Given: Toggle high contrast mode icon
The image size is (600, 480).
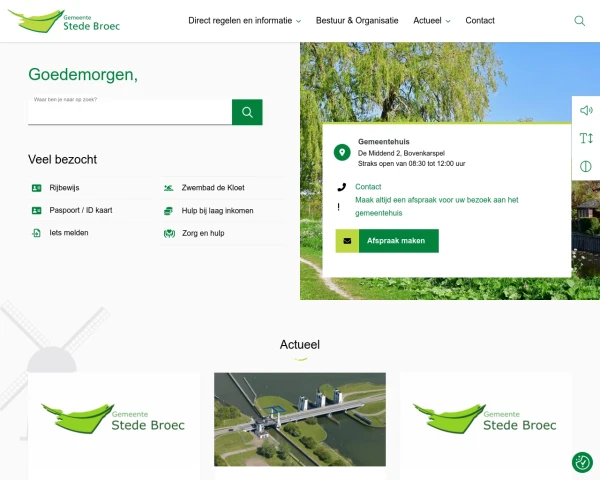Looking at the screenshot, I should click(585, 167).
